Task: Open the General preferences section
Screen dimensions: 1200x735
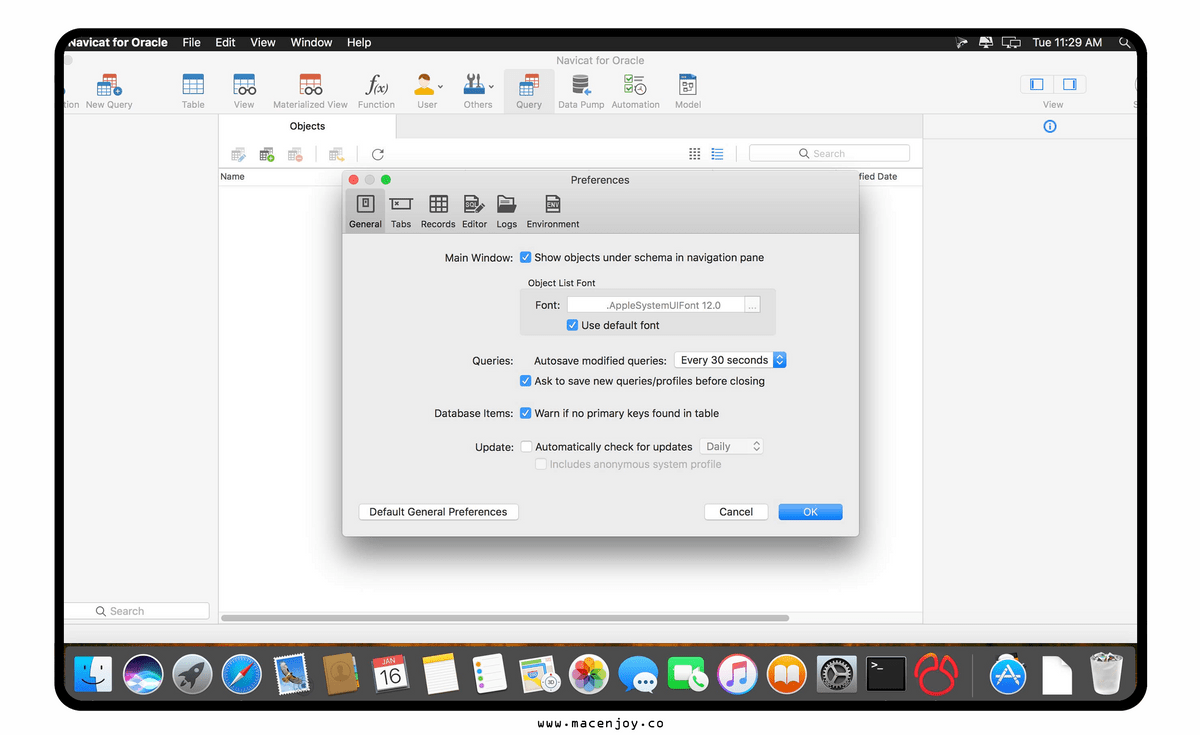Action: [365, 211]
